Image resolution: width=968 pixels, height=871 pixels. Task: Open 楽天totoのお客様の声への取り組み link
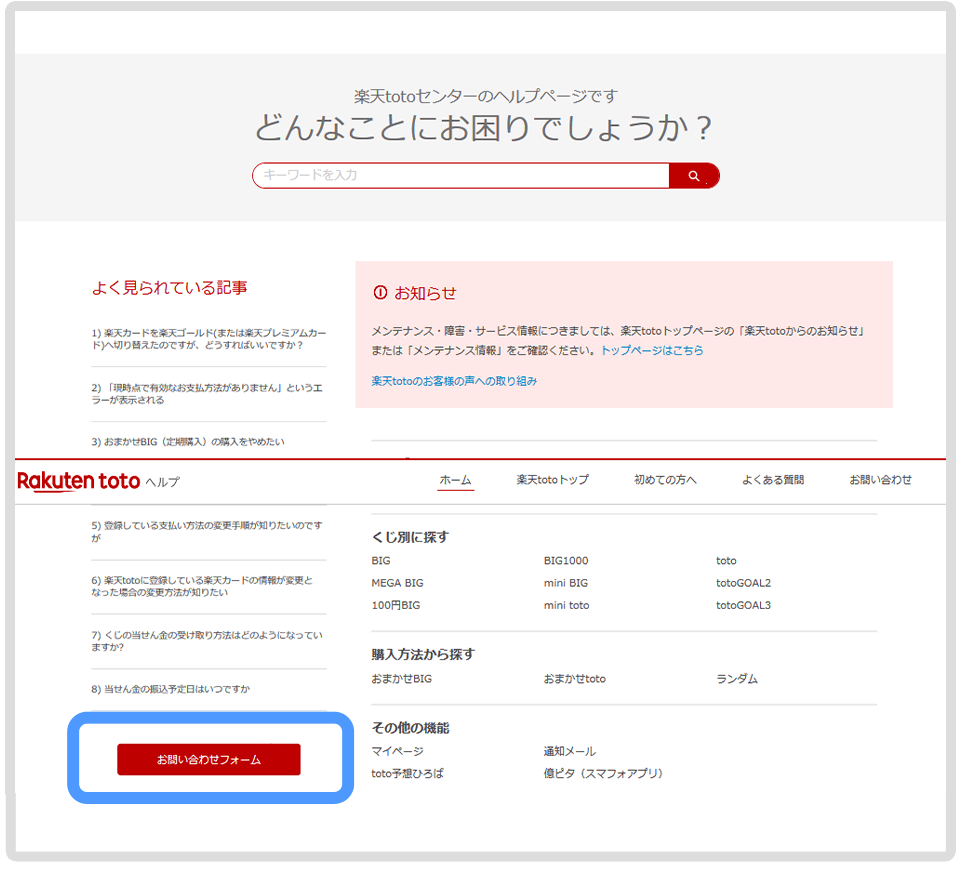pyautogui.click(x=454, y=381)
